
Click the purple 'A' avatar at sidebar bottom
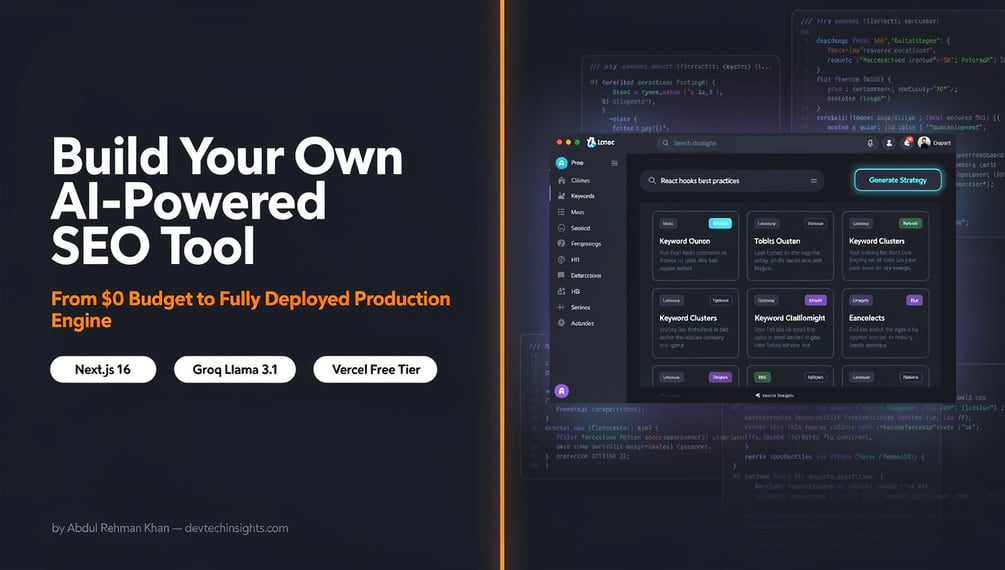[561, 391]
